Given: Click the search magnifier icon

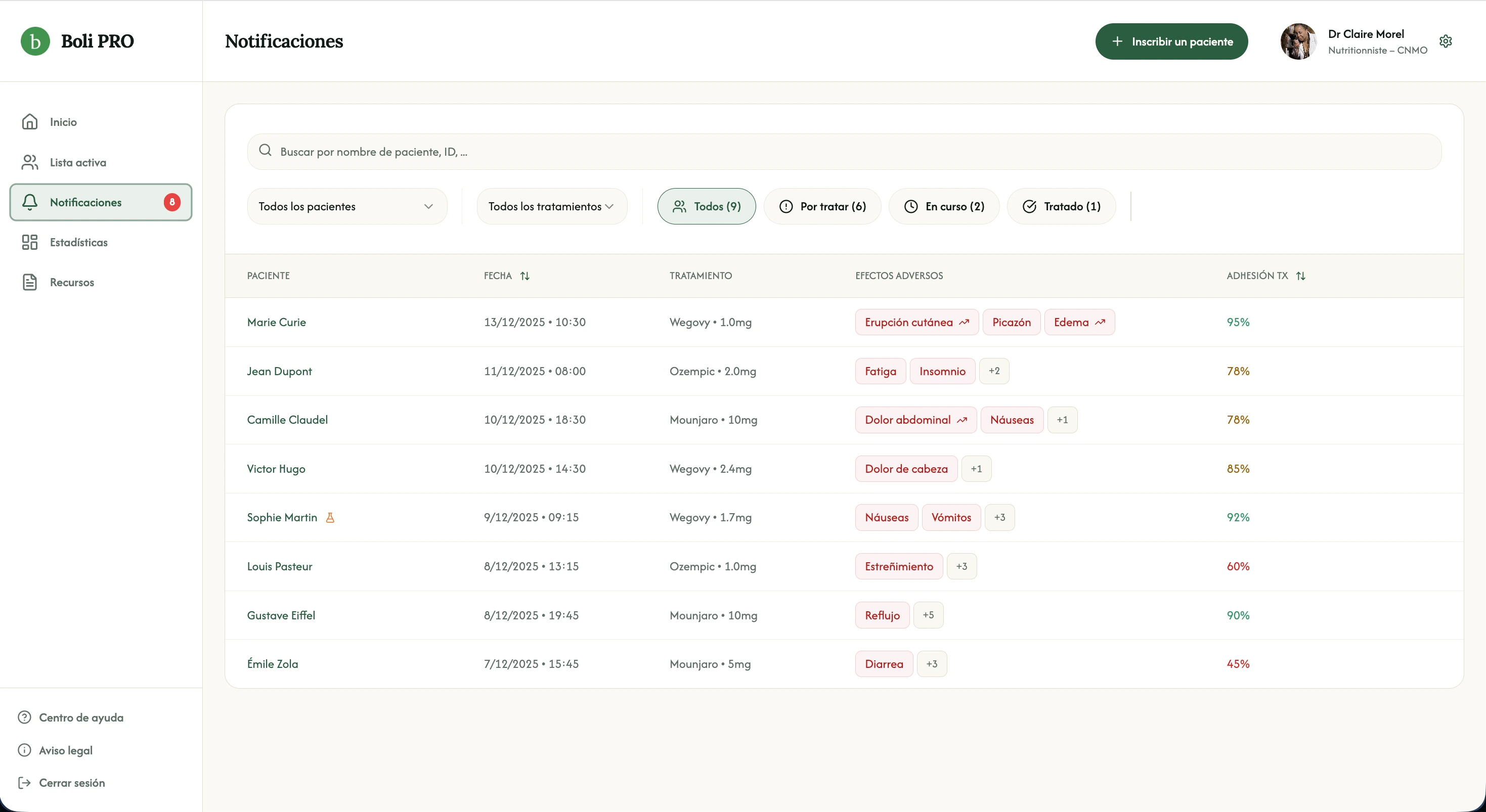Looking at the screenshot, I should (x=266, y=151).
